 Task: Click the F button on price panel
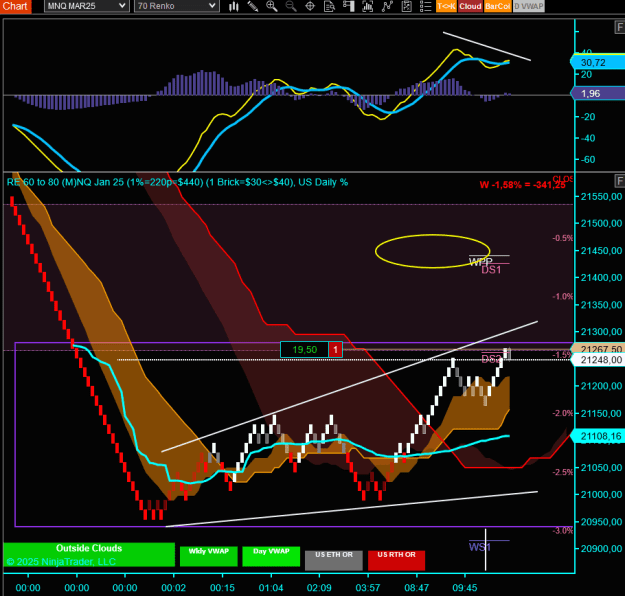tap(619, 181)
